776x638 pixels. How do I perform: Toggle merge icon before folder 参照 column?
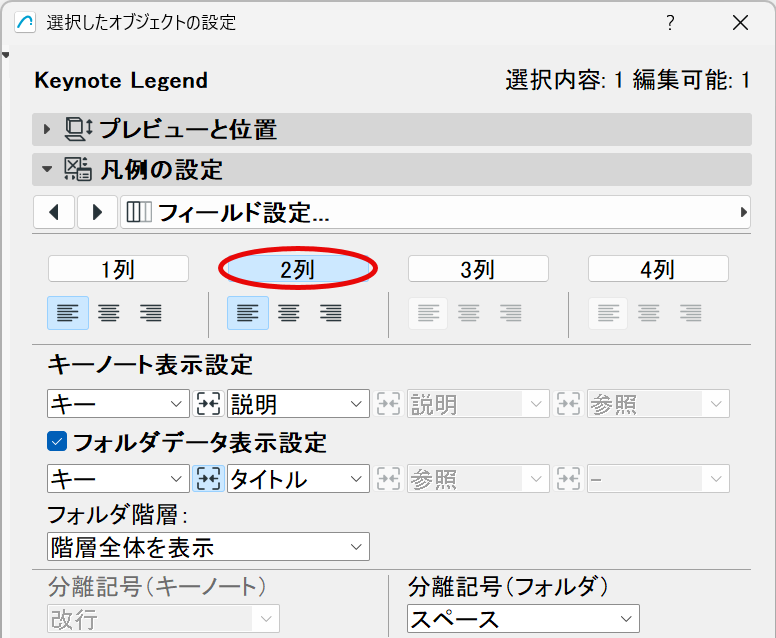(388, 479)
